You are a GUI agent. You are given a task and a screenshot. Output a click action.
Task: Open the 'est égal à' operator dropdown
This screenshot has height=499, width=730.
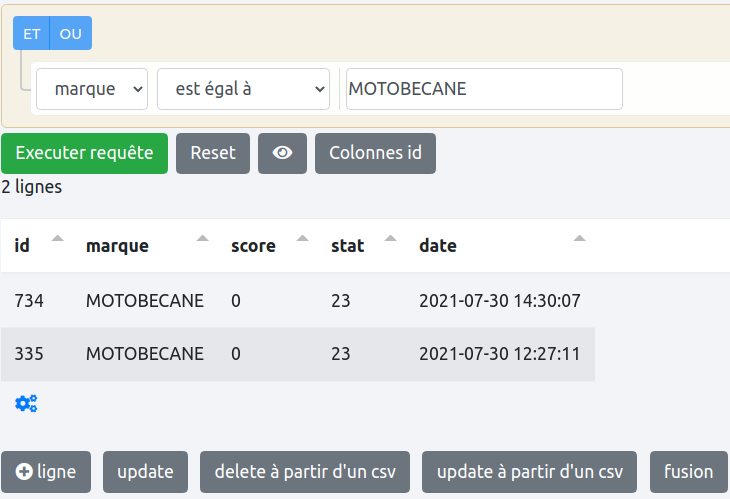click(x=243, y=89)
